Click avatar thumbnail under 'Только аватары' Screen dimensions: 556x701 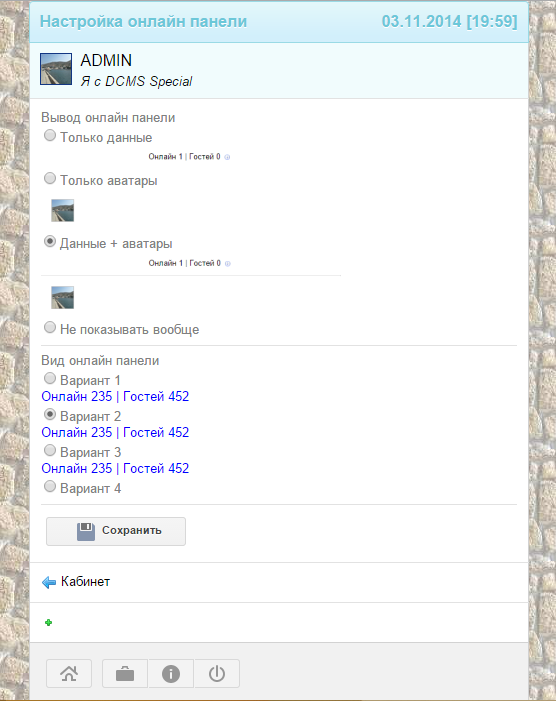(x=63, y=211)
